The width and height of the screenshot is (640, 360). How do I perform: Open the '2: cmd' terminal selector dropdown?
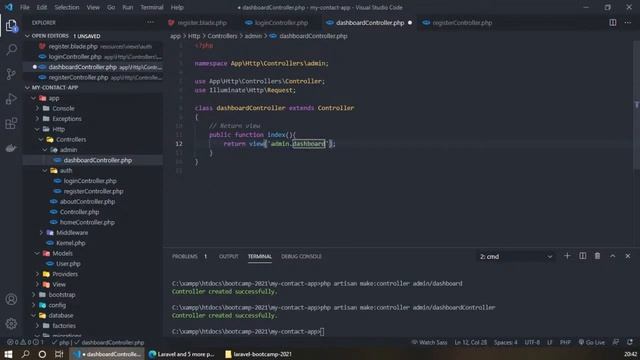516,257
